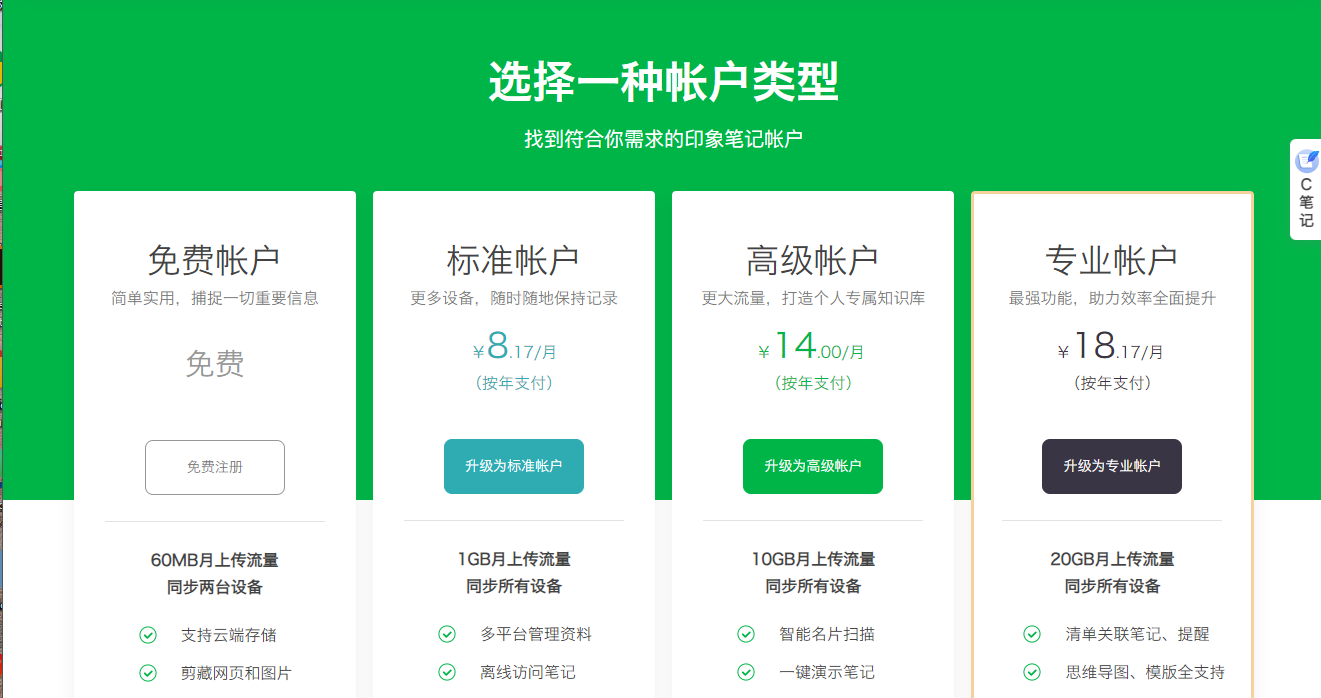Click 更多设备，随时随地保持记录 description
Image resolution: width=1321 pixels, height=698 pixels.
pos(514,298)
